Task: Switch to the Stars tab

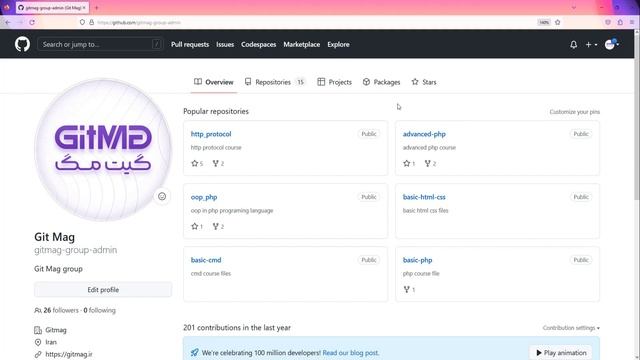Action: tap(424, 82)
